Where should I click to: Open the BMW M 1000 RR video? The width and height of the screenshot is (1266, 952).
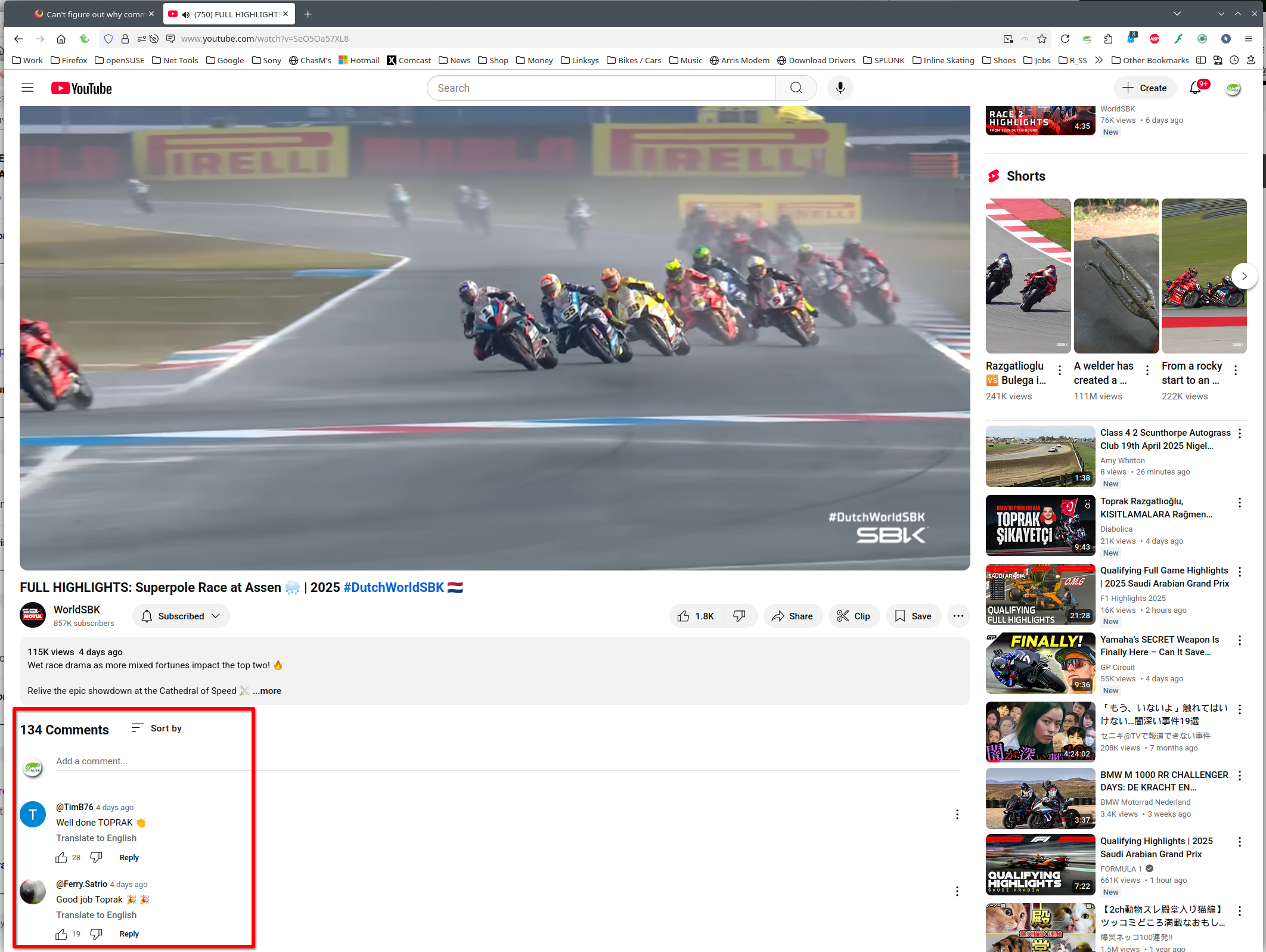point(1040,798)
